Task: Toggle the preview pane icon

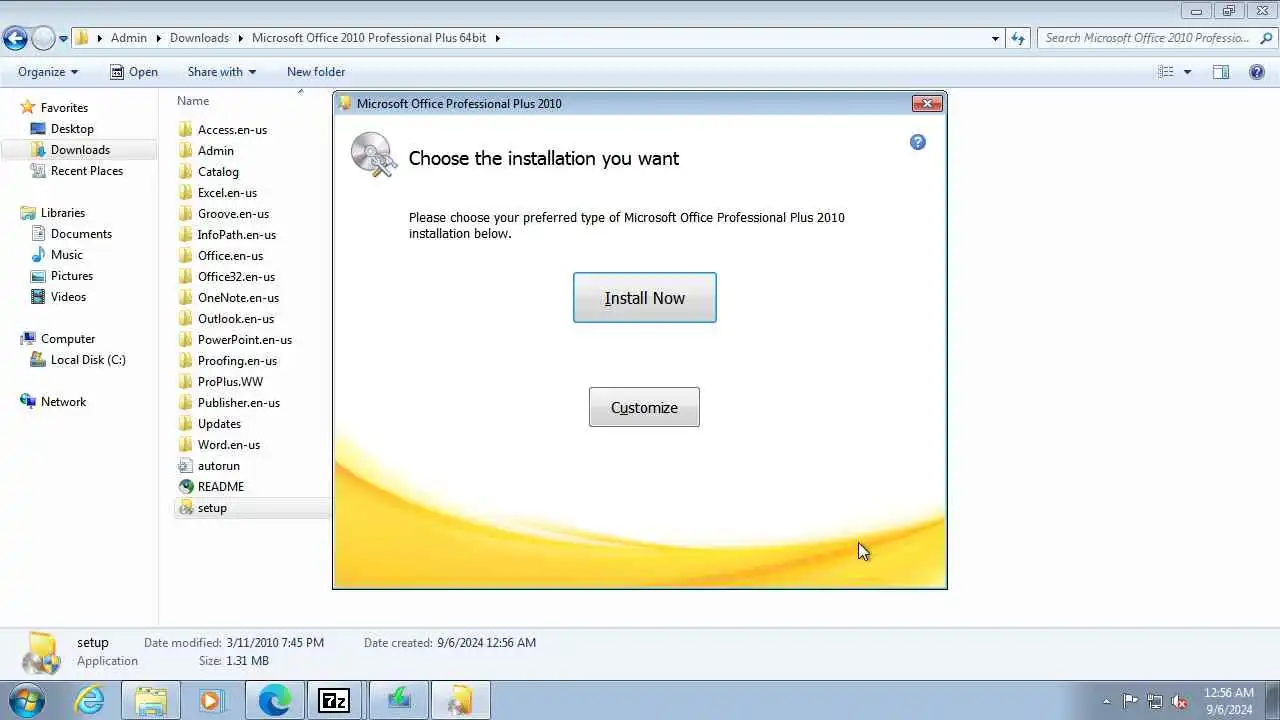Action: pos(1220,72)
